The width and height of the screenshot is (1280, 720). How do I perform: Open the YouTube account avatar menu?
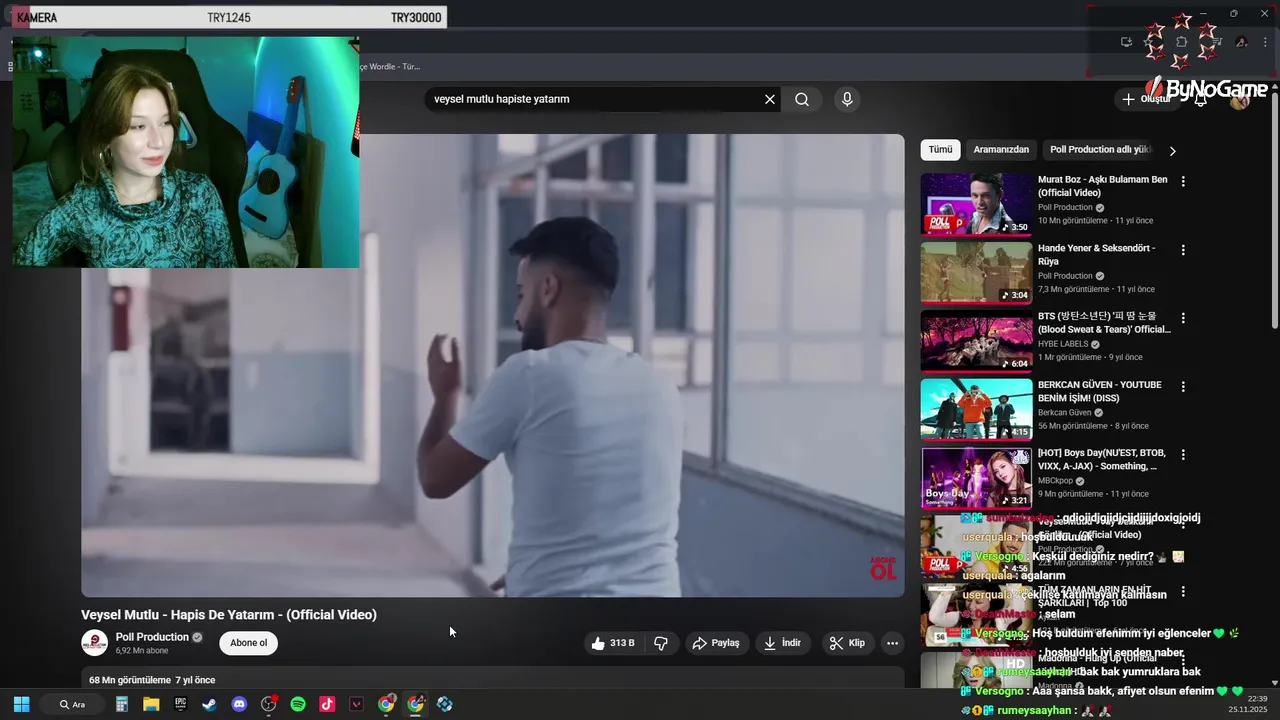point(1240,99)
